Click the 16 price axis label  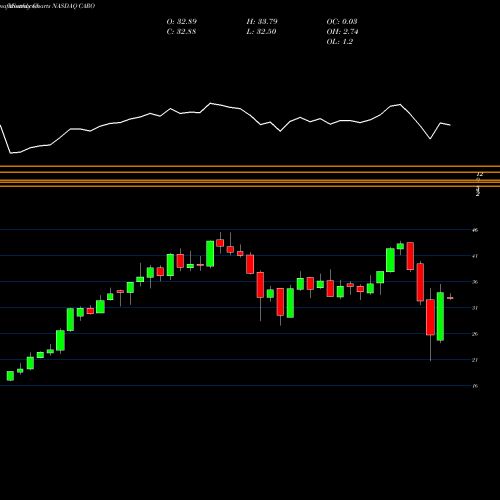tap(475, 386)
